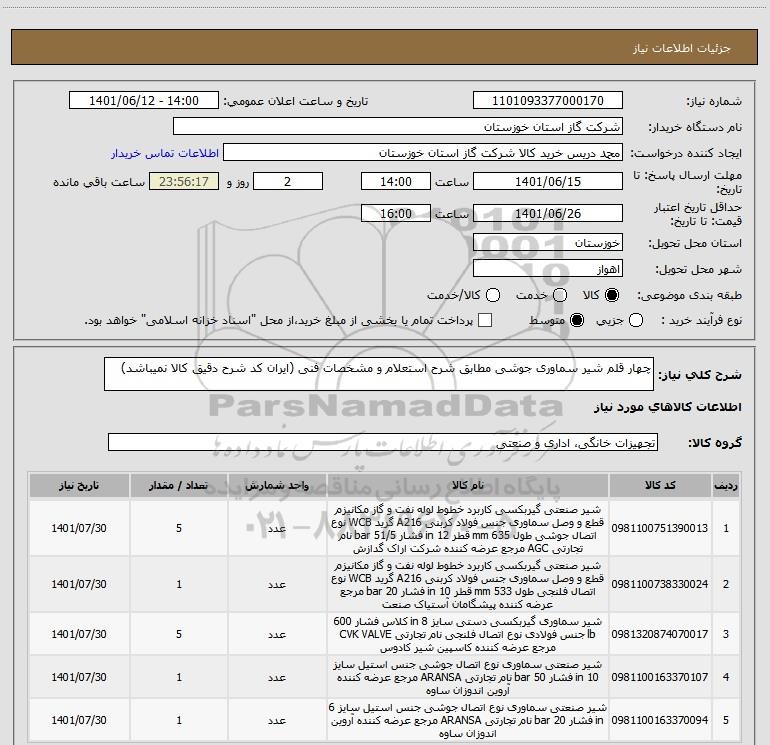Click row 2 product description with 533 mm
This screenshot has width=770, height=745.
pos(468,585)
